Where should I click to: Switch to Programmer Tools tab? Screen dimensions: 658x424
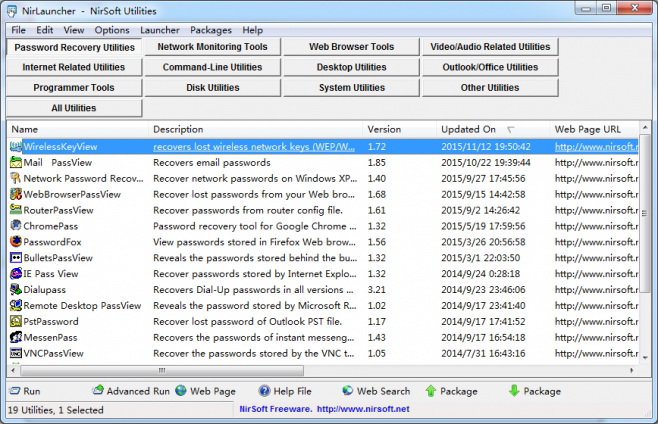(x=74, y=88)
